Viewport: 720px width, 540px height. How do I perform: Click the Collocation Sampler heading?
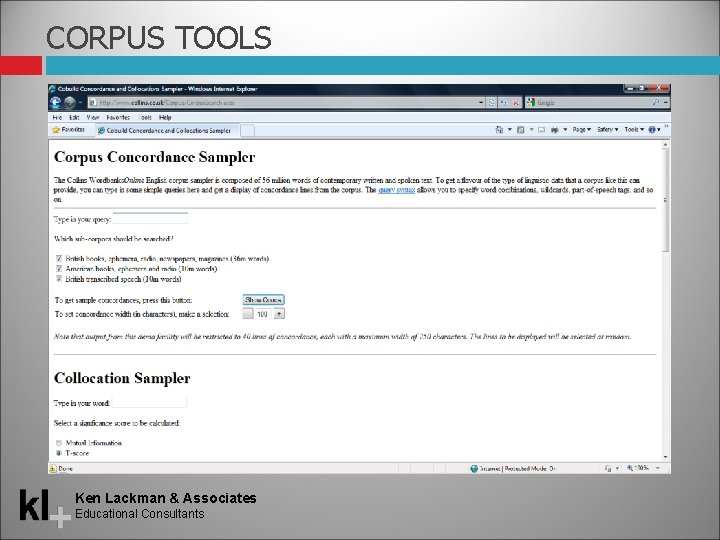(x=122, y=378)
